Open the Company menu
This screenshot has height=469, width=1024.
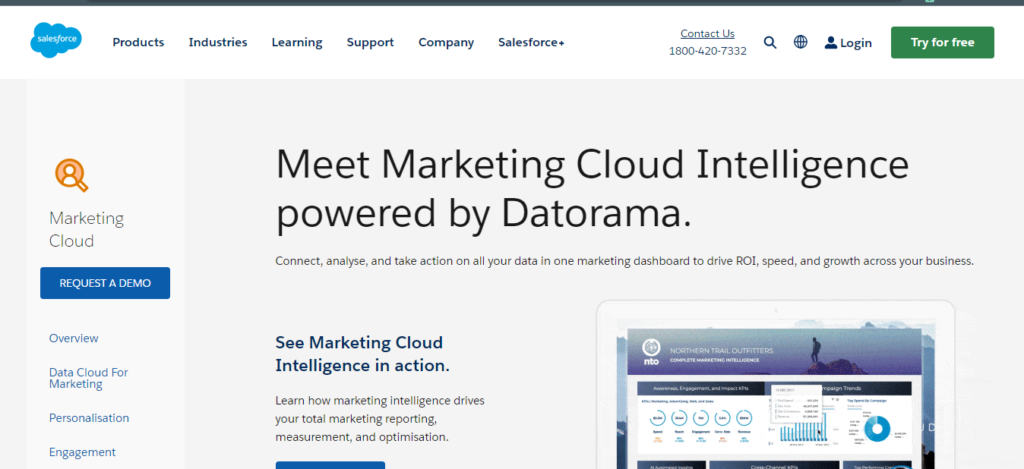click(x=446, y=42)
